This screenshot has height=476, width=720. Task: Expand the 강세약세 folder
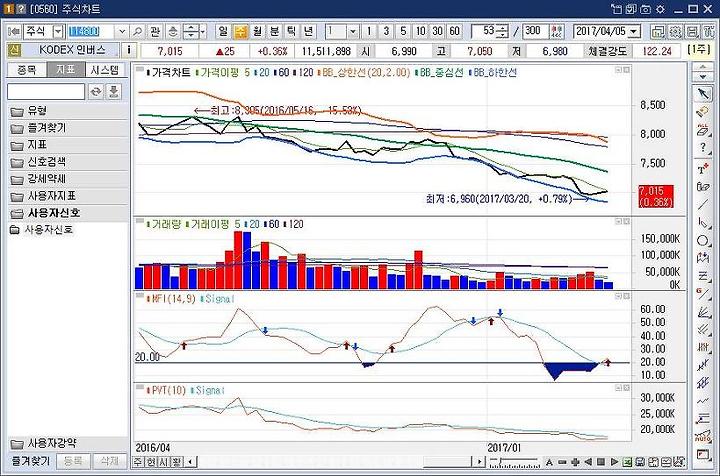(68, 179)
